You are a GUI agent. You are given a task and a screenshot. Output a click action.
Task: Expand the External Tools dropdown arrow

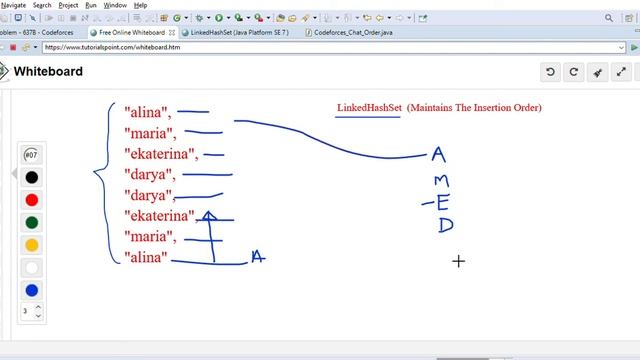click(268, 18)
